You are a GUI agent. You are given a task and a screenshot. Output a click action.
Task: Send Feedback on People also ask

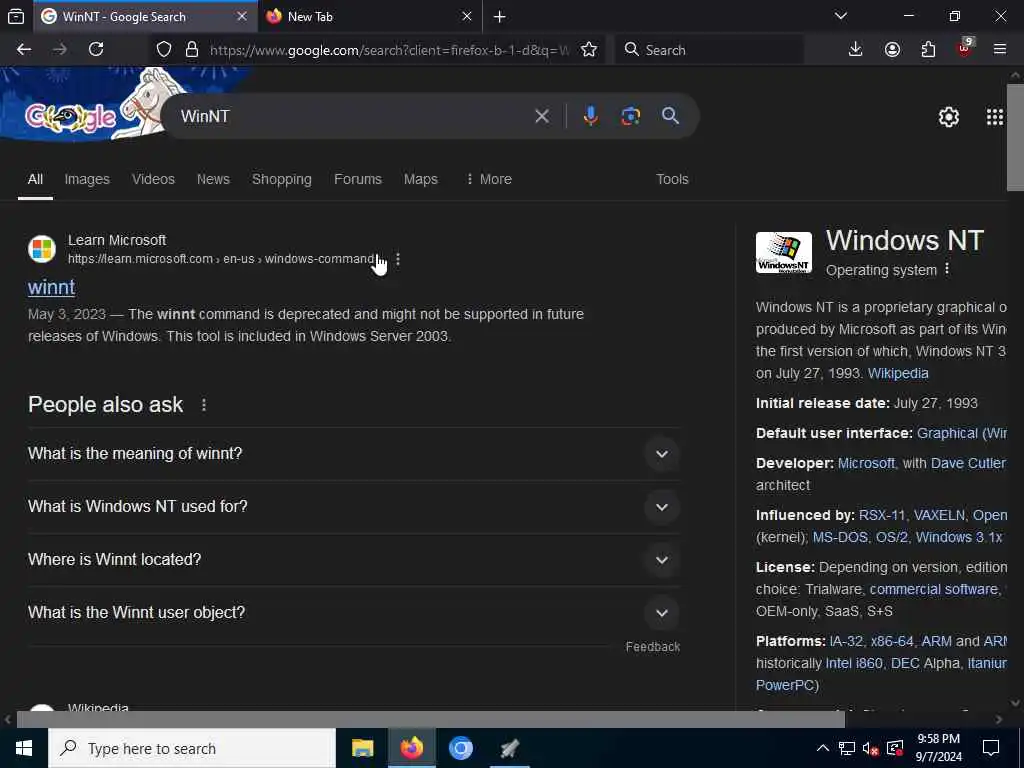click(x=652, y=647)
